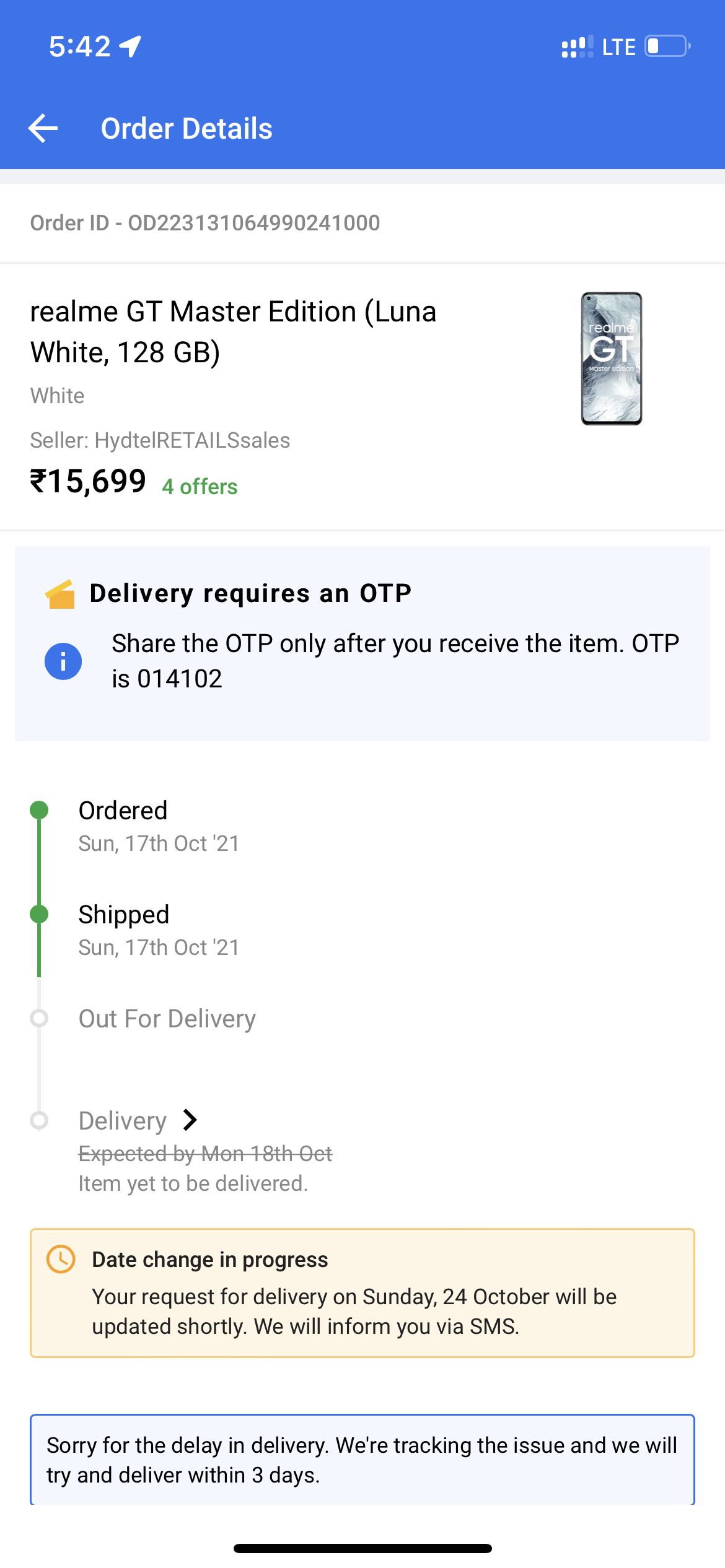This screenshot has height=1568, width=725.
Task: Tap the orange clock icon in date change notice
Action: pos(61,1260)
